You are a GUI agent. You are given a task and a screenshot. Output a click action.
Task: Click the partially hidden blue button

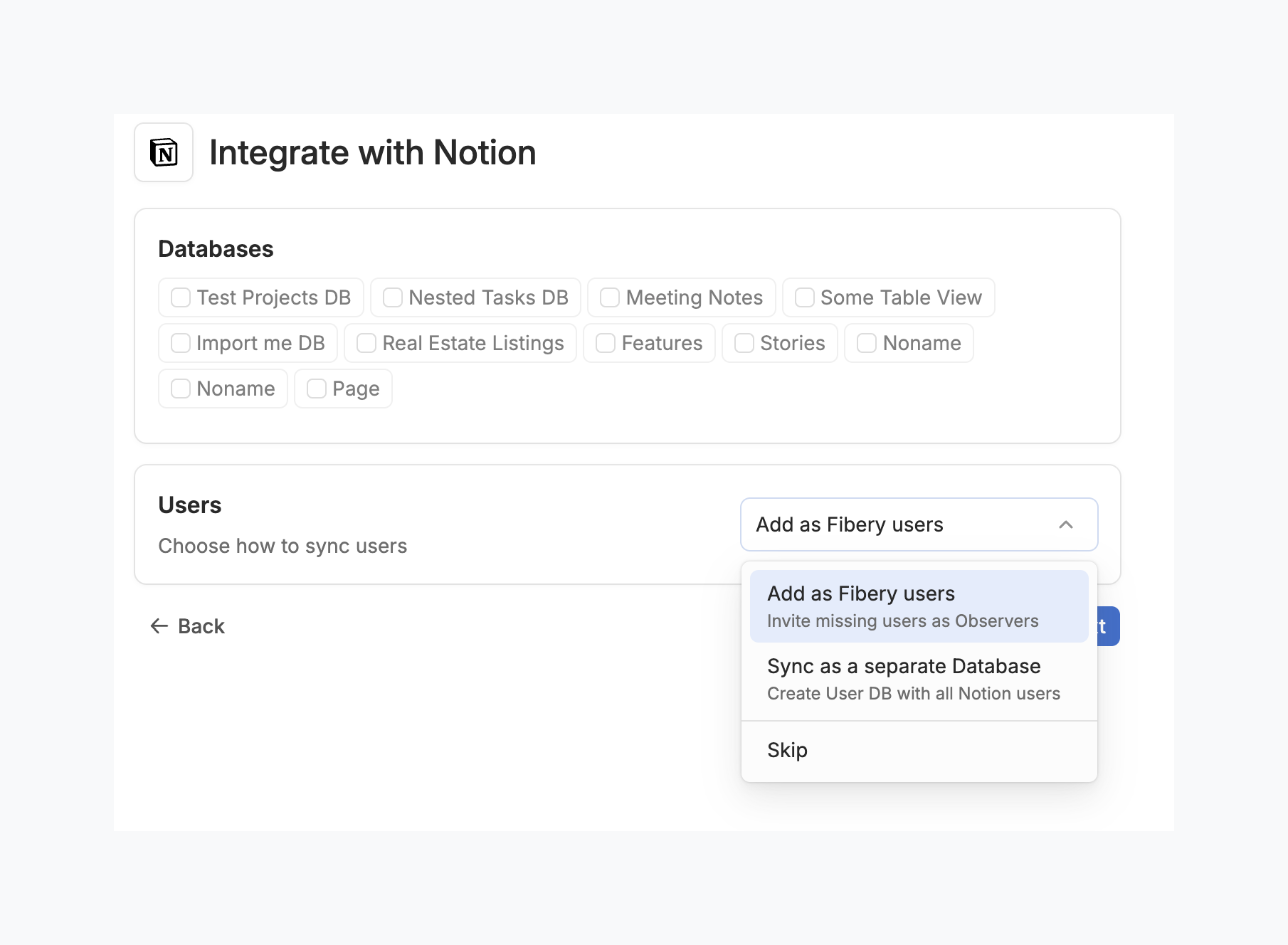point(1108,626)
